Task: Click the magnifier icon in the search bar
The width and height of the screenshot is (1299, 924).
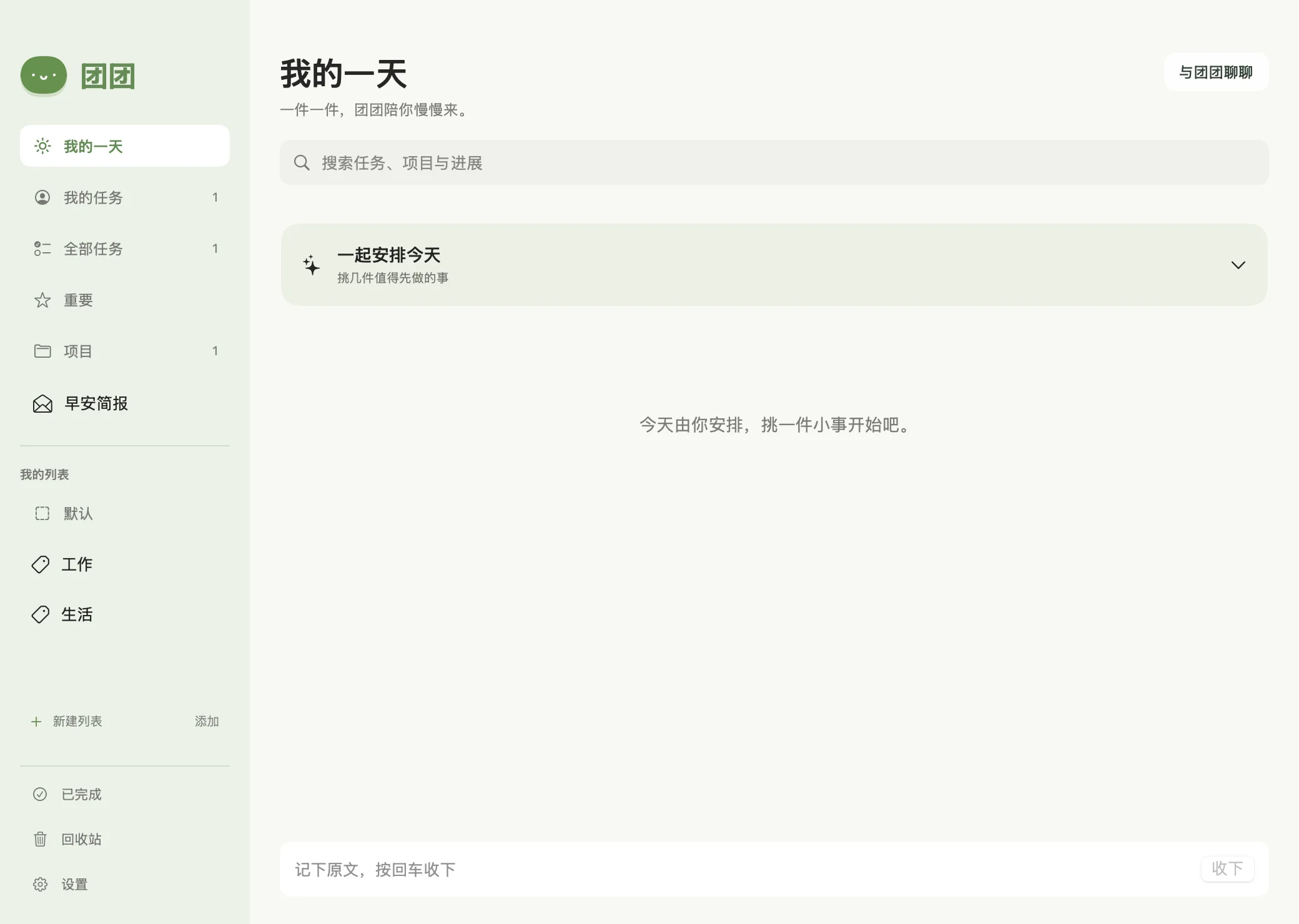Action: pyautogui.click(x=302, y=162)
